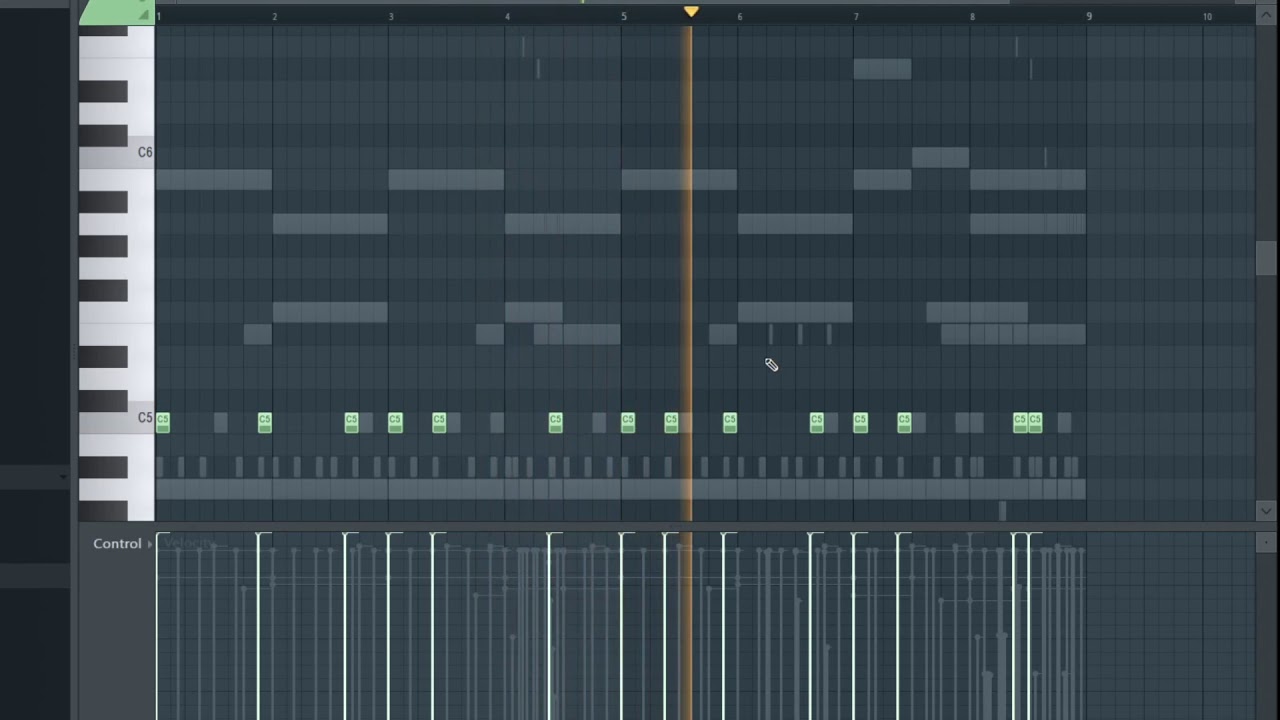
Task: Select the green C5 note at bar 5
Action: point(628,423)
